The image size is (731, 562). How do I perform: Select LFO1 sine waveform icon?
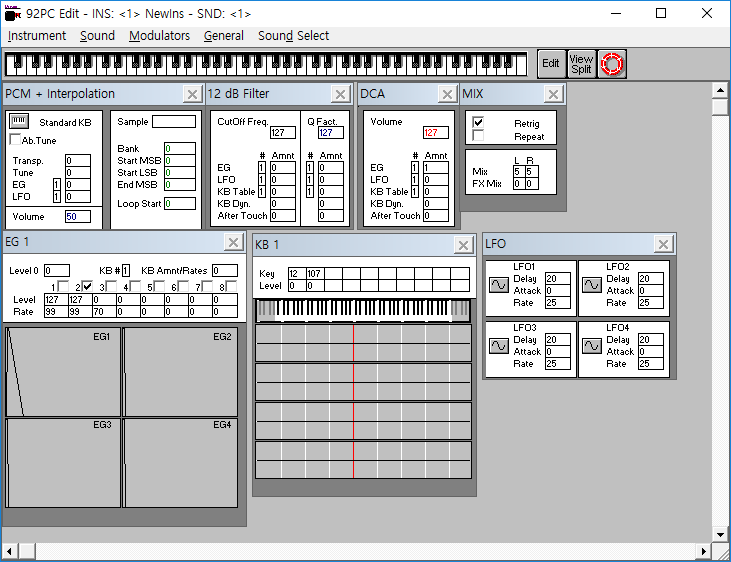click(498, 284)
